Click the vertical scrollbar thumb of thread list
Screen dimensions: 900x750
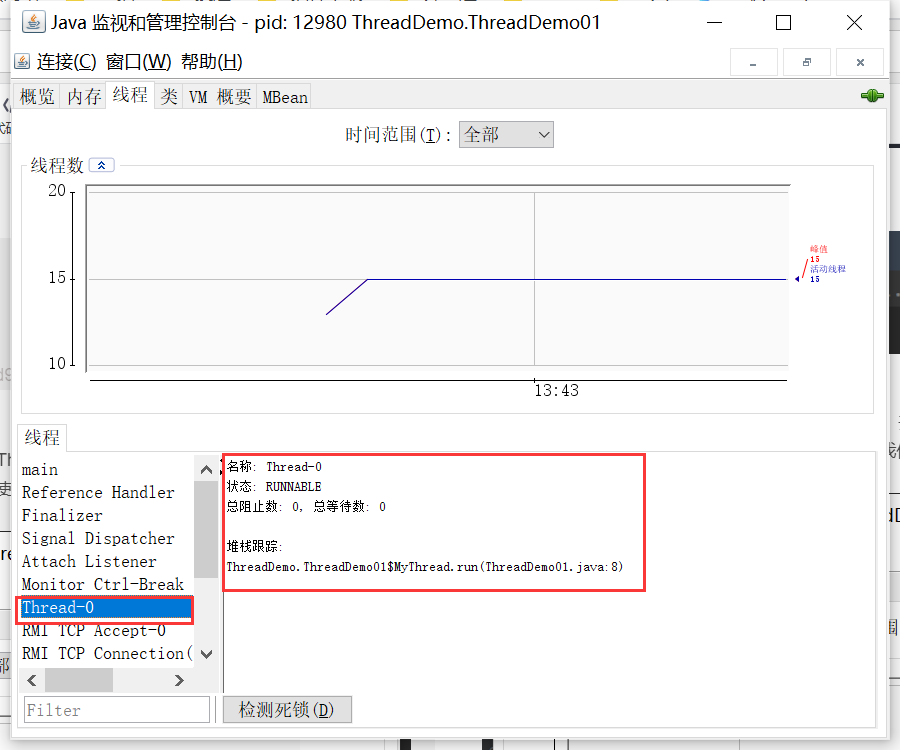pyautogui.click(x=206, y=529)
